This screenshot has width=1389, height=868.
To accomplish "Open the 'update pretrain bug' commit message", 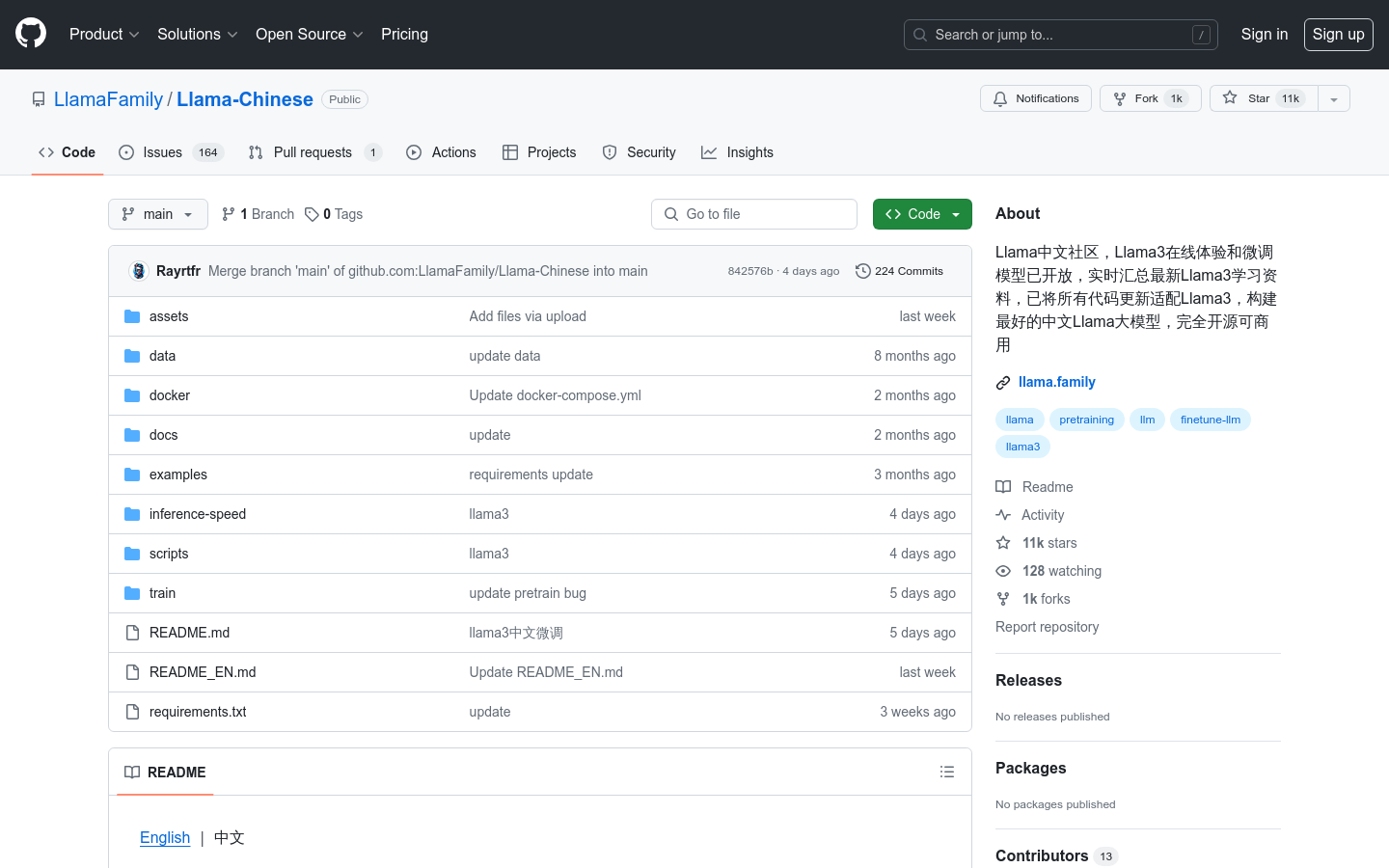I will pos(528,593).
